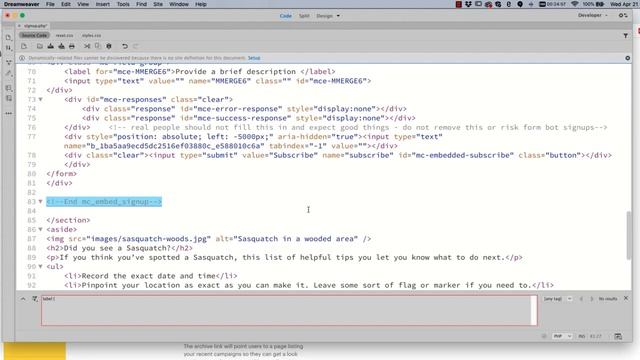Screen dimensions: 640x360
Task: Open the View menu
Action: point(83,4)
